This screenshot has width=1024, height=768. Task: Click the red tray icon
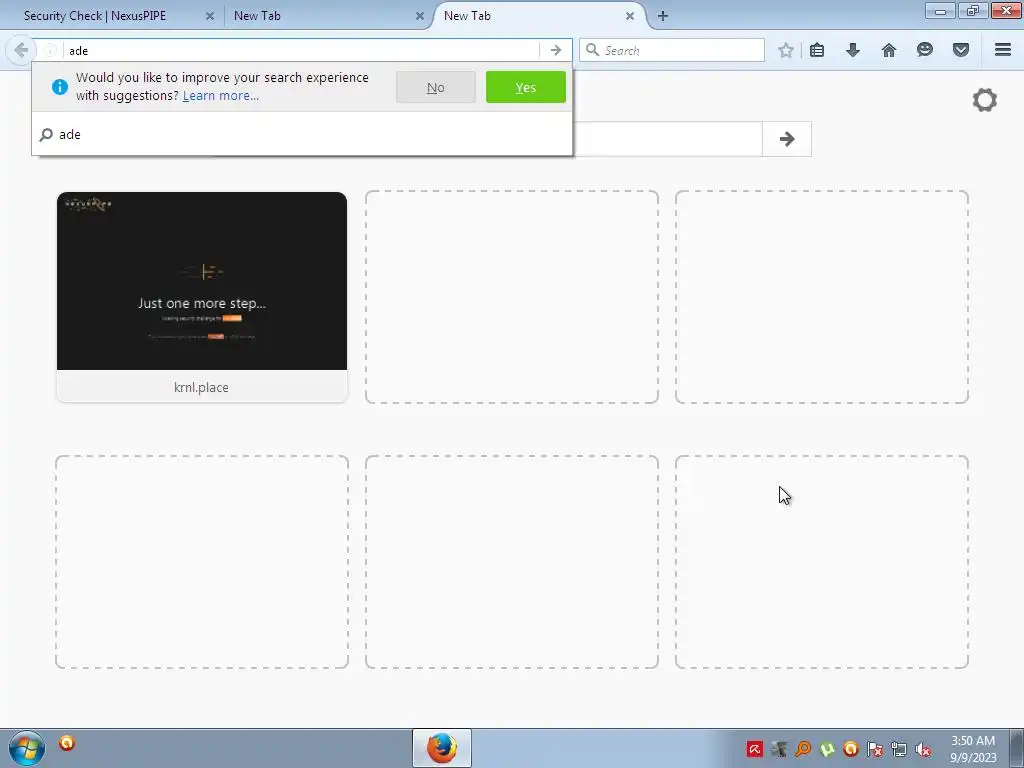[x=755, y=749]
